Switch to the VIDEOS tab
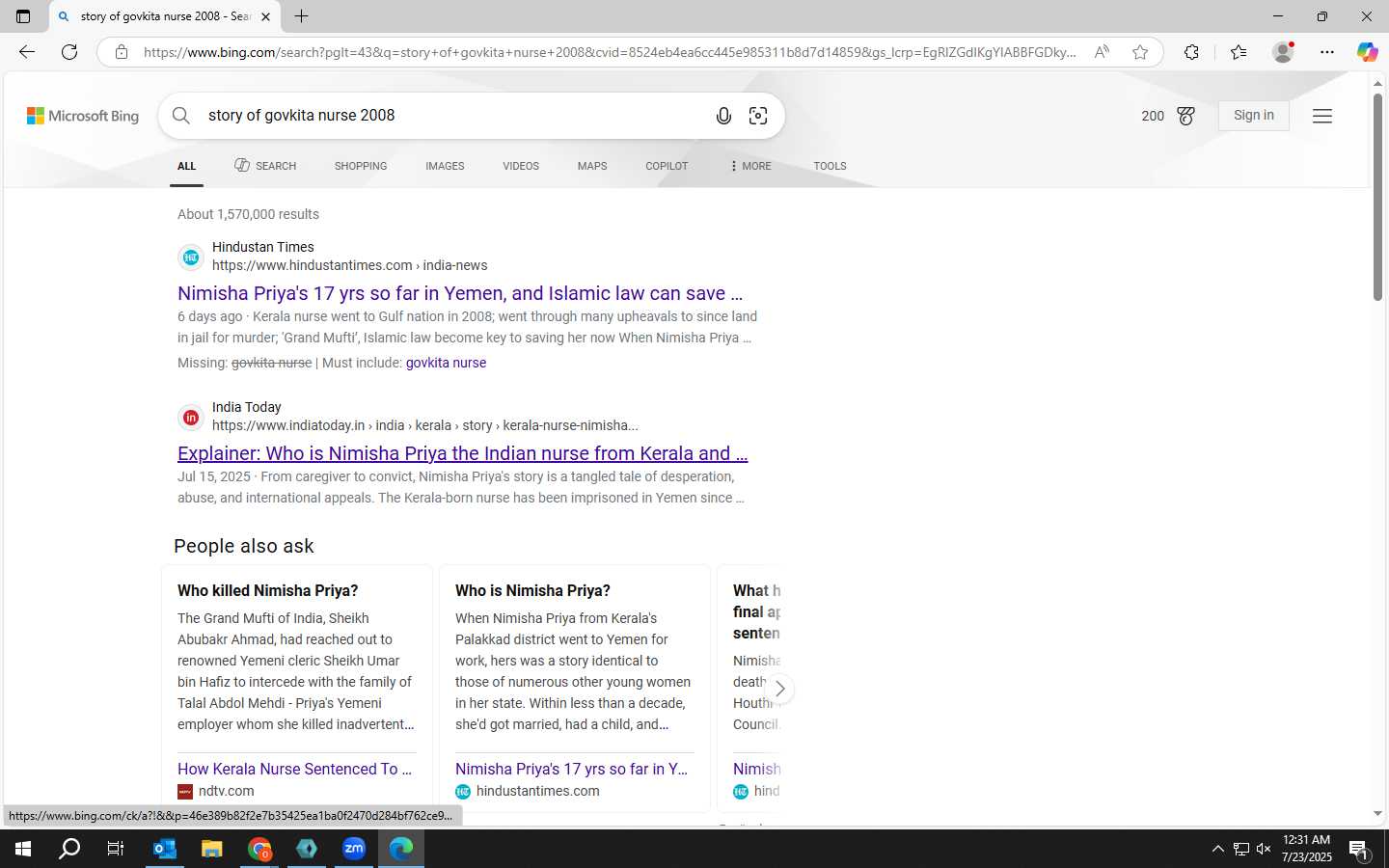 [521, 166]
